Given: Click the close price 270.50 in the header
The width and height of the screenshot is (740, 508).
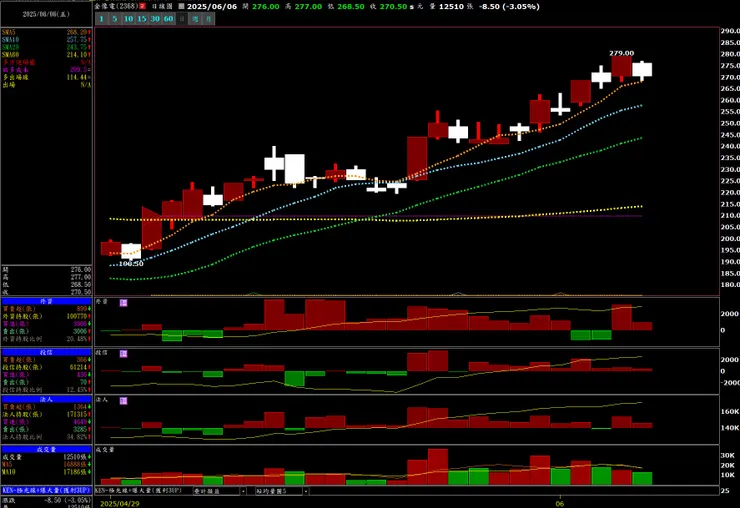Looking at the screenshot, I should [393, 7].
